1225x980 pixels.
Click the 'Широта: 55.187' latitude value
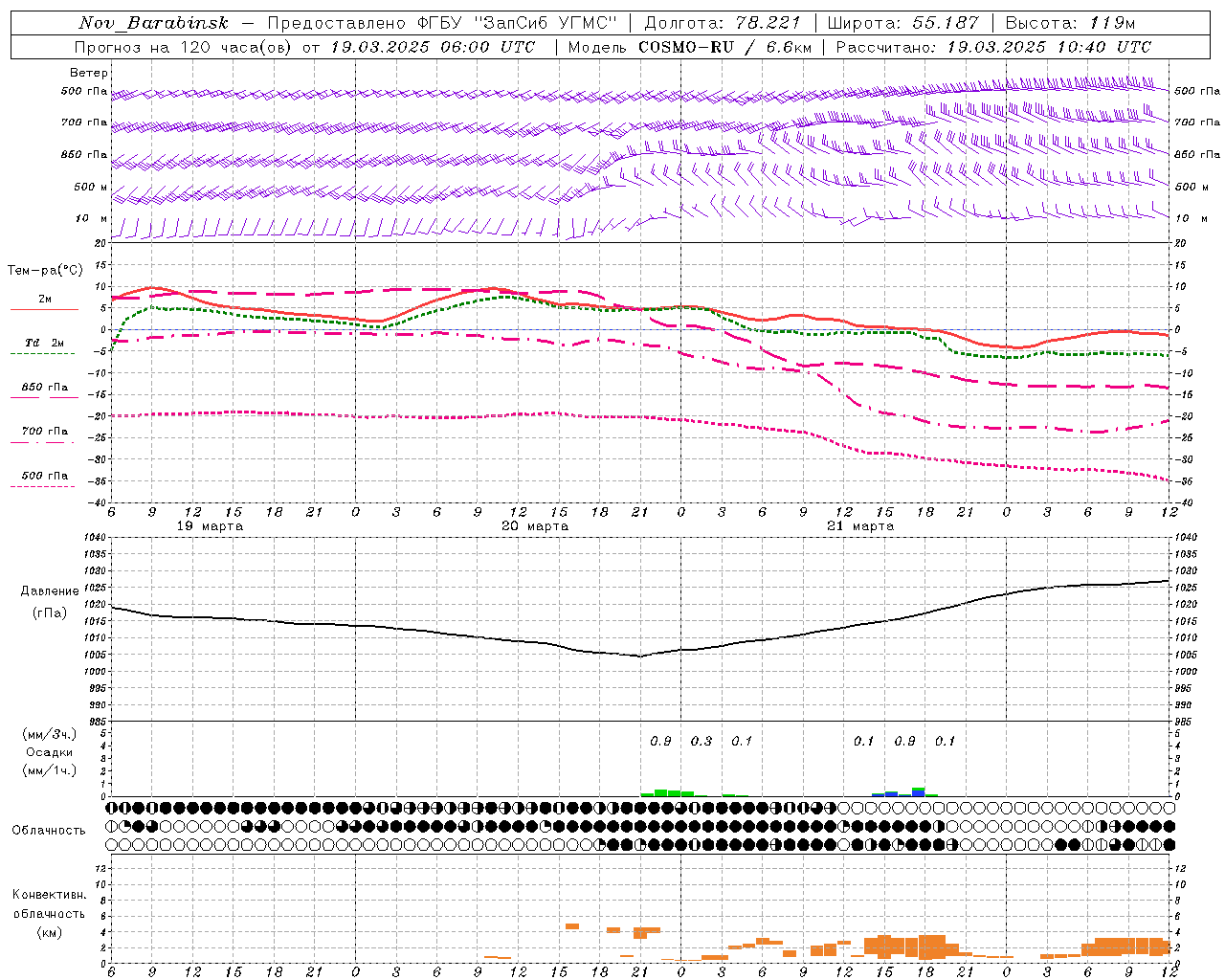(x=903, y=23)
